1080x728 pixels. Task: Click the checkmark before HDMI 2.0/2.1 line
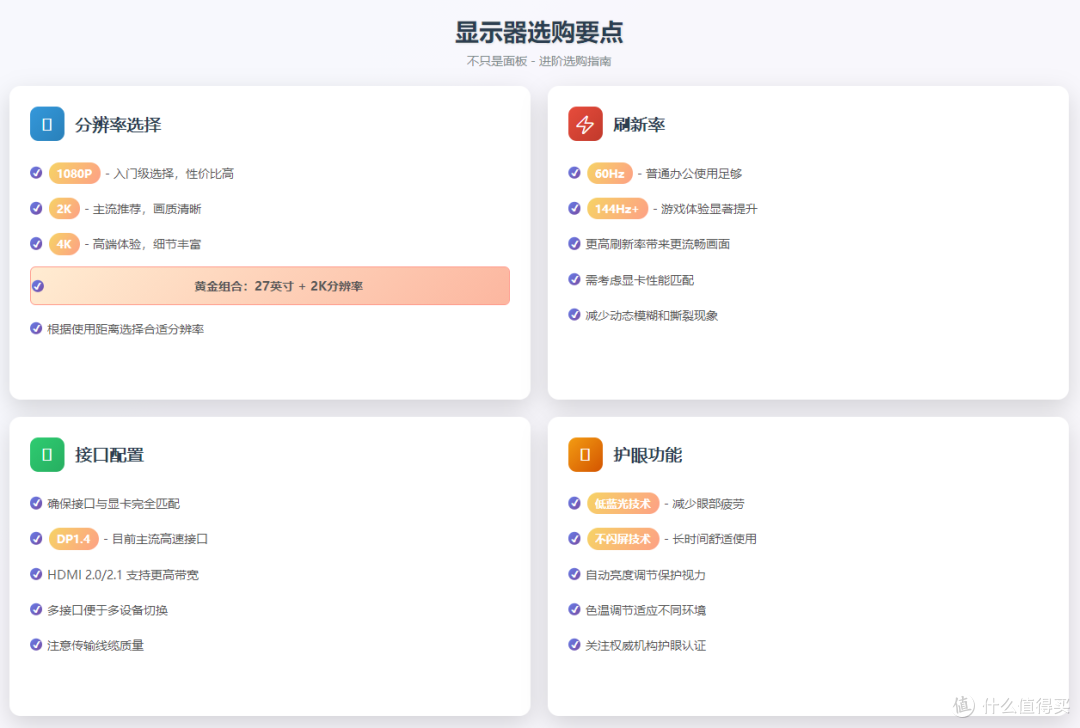point(37,574)
